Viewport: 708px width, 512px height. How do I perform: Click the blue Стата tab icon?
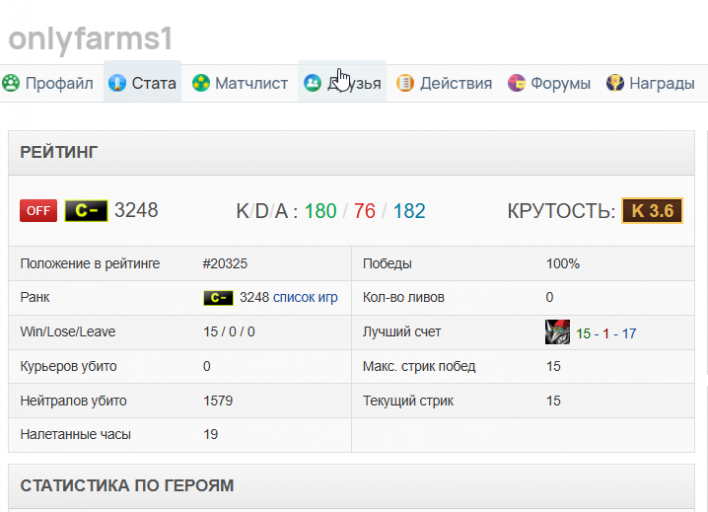click(117, 83)
